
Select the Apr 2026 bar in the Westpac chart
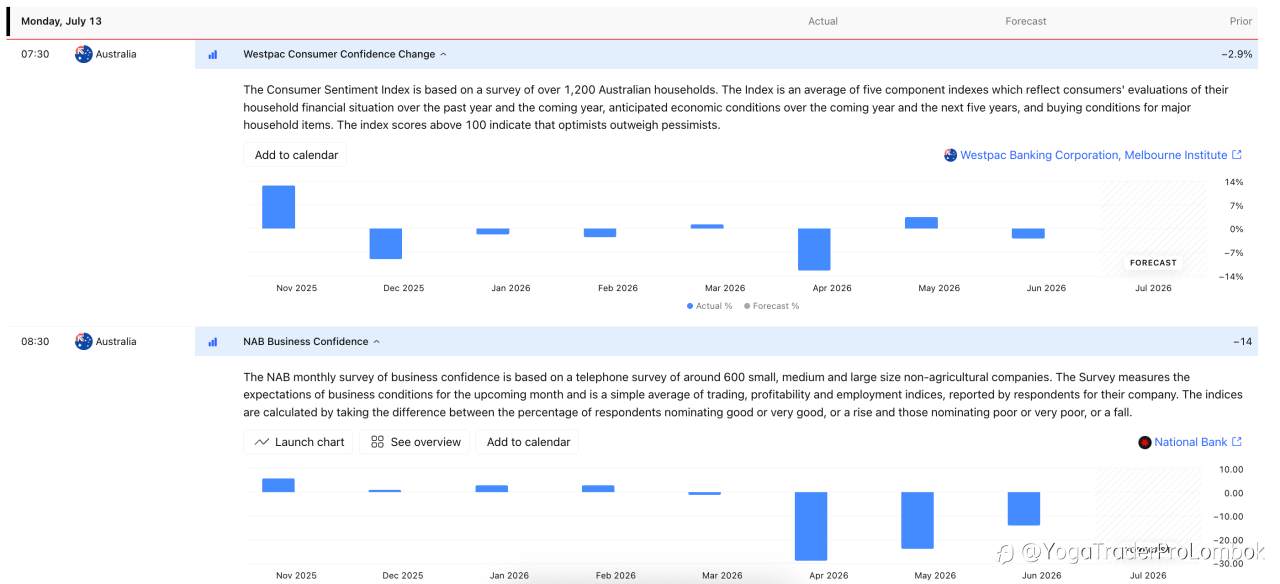click(x=814, y=249)
